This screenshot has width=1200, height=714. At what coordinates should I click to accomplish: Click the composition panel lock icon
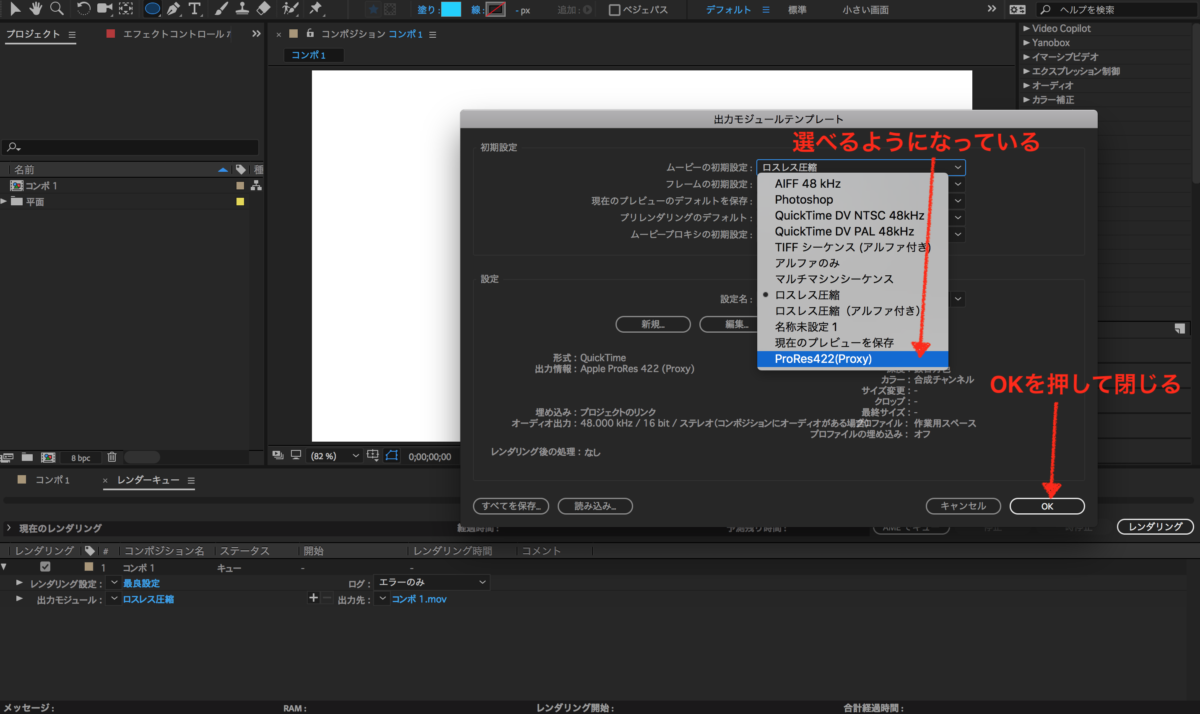pos(310,33)
